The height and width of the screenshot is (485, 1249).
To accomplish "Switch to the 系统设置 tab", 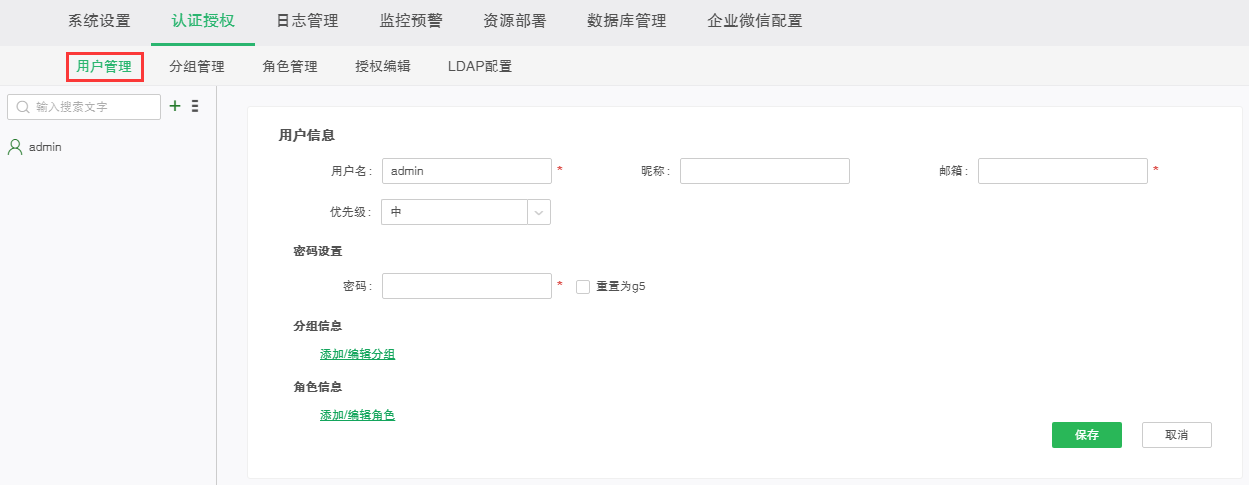I will pos(99,21).
